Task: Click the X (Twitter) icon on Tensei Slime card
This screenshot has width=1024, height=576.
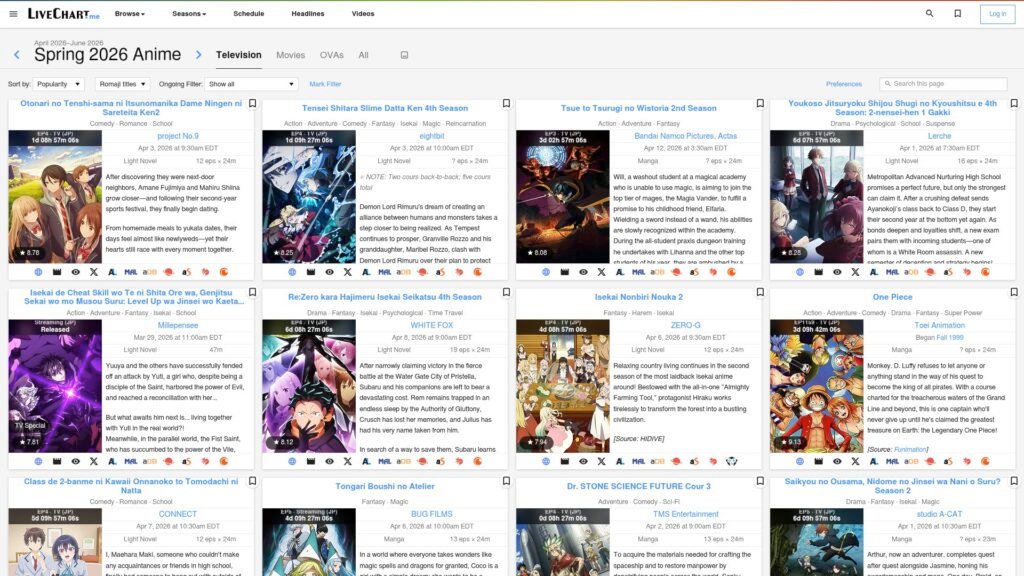Action: (347, 271)
